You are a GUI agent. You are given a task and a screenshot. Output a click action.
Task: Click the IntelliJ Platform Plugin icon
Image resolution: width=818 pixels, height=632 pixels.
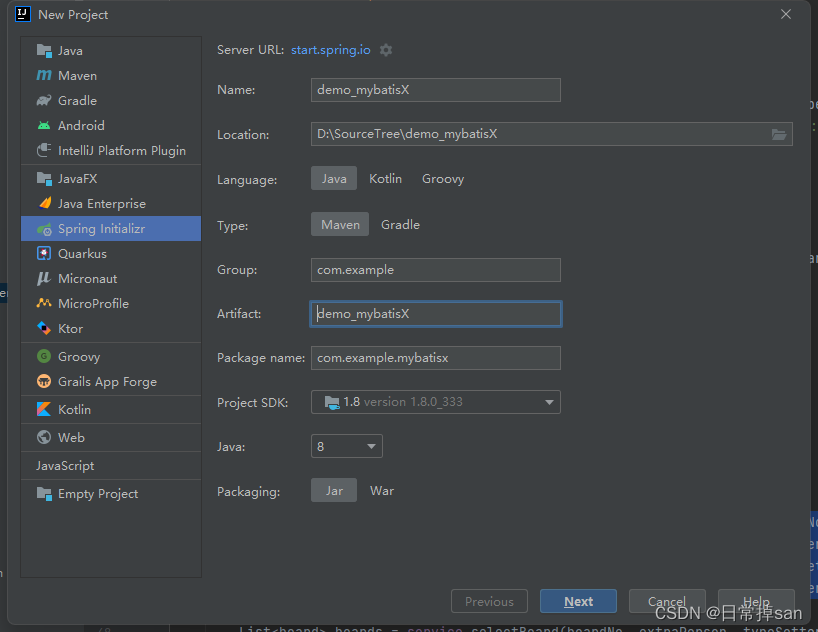pos(44,150)
